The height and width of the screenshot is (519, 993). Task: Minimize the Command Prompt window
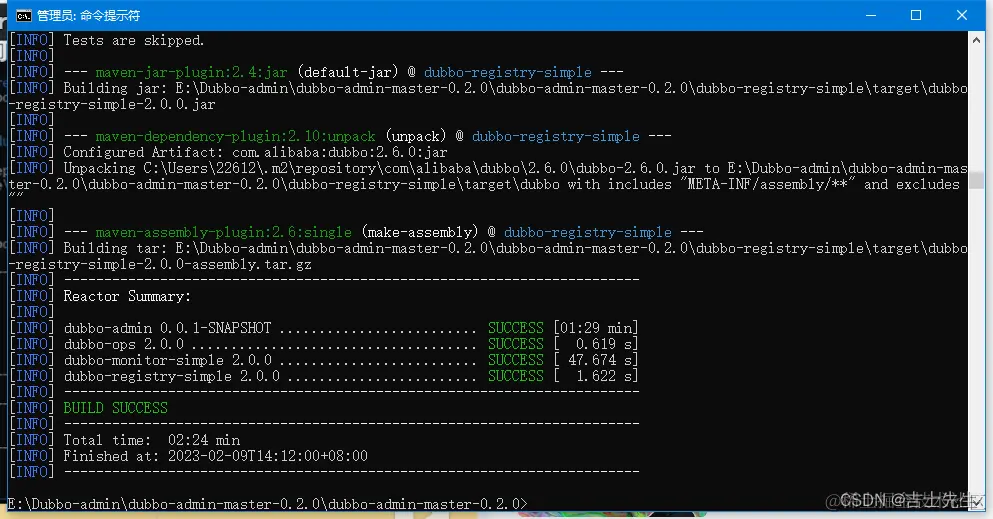tap(871, 15)
